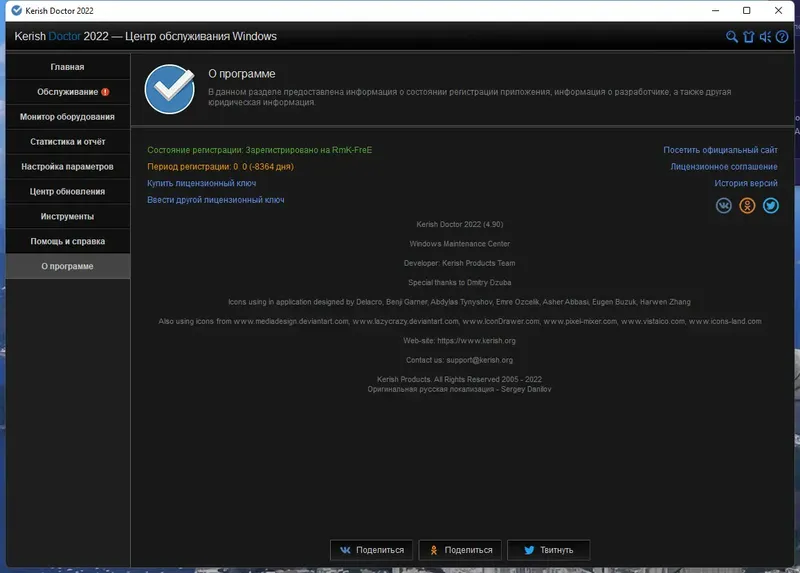Open История версий link
Image resolution: width=800 pixels, height=573 pixels.
[x=746, y=183]
